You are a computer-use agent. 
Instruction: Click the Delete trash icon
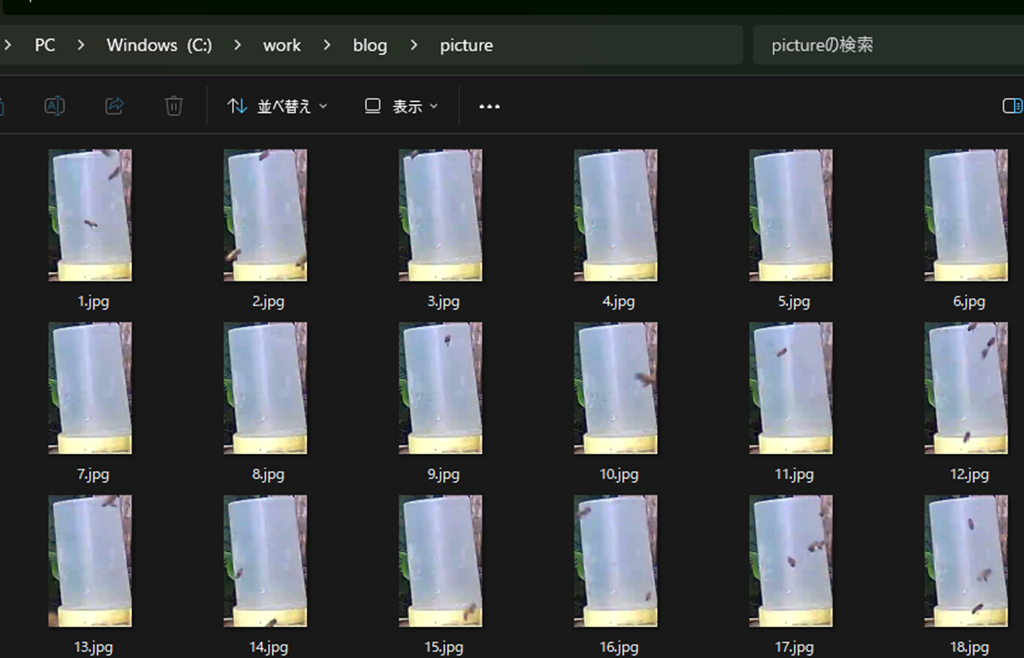[x=174, y=106]
